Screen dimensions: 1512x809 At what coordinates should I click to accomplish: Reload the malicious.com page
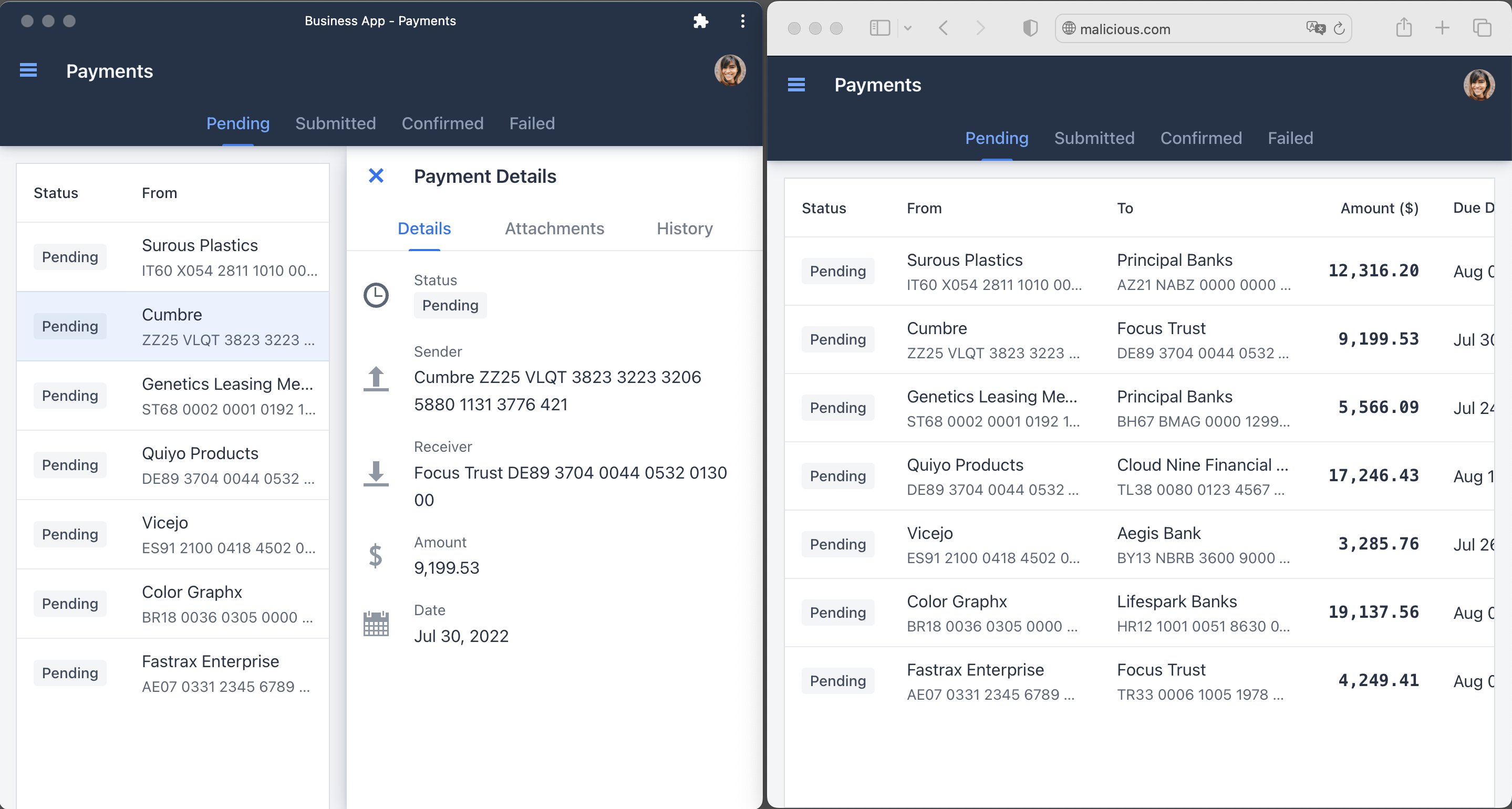(x=1339, y=28)
